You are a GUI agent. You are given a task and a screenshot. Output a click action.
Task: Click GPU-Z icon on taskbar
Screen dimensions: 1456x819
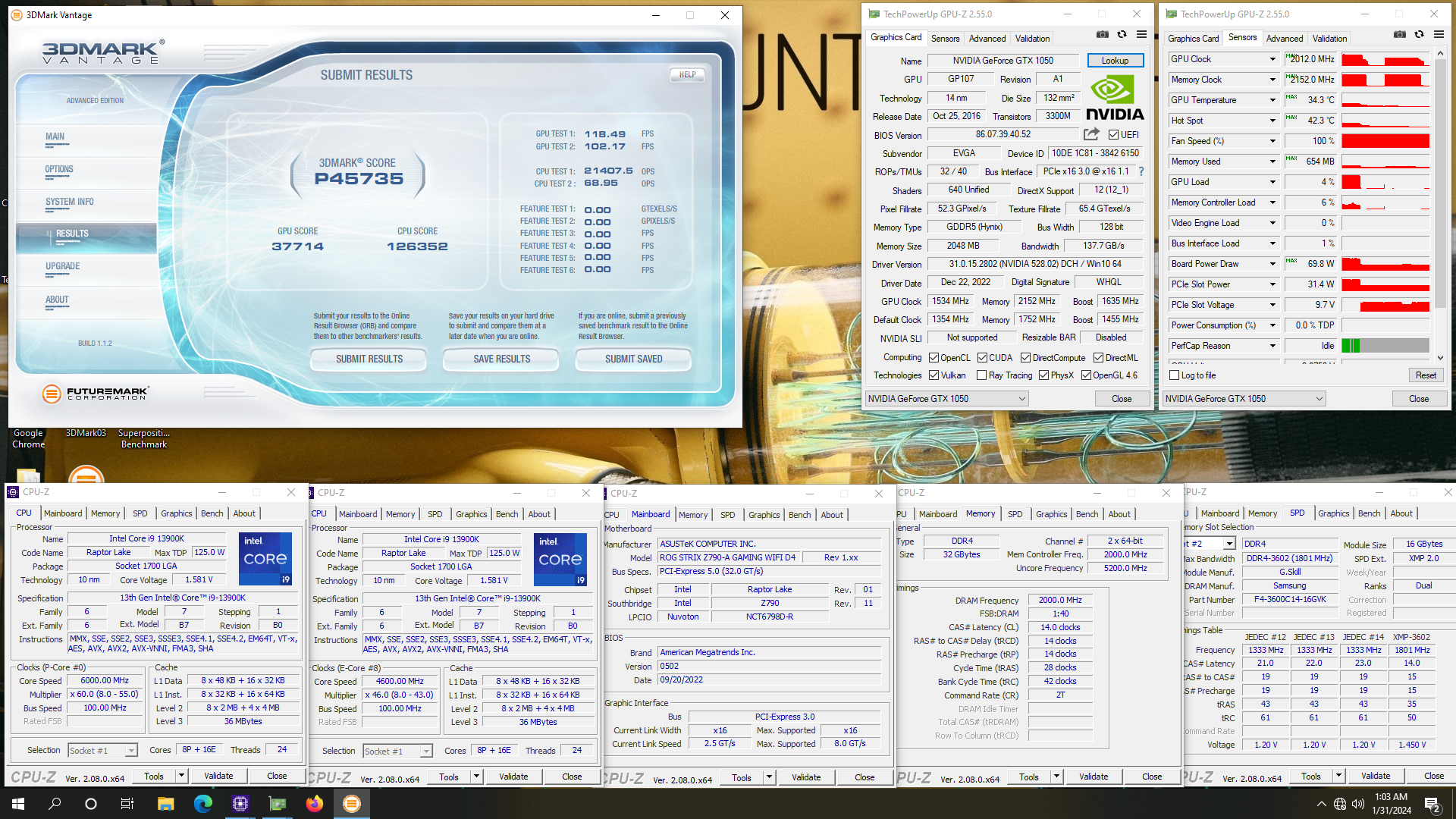tap(278, 804)
